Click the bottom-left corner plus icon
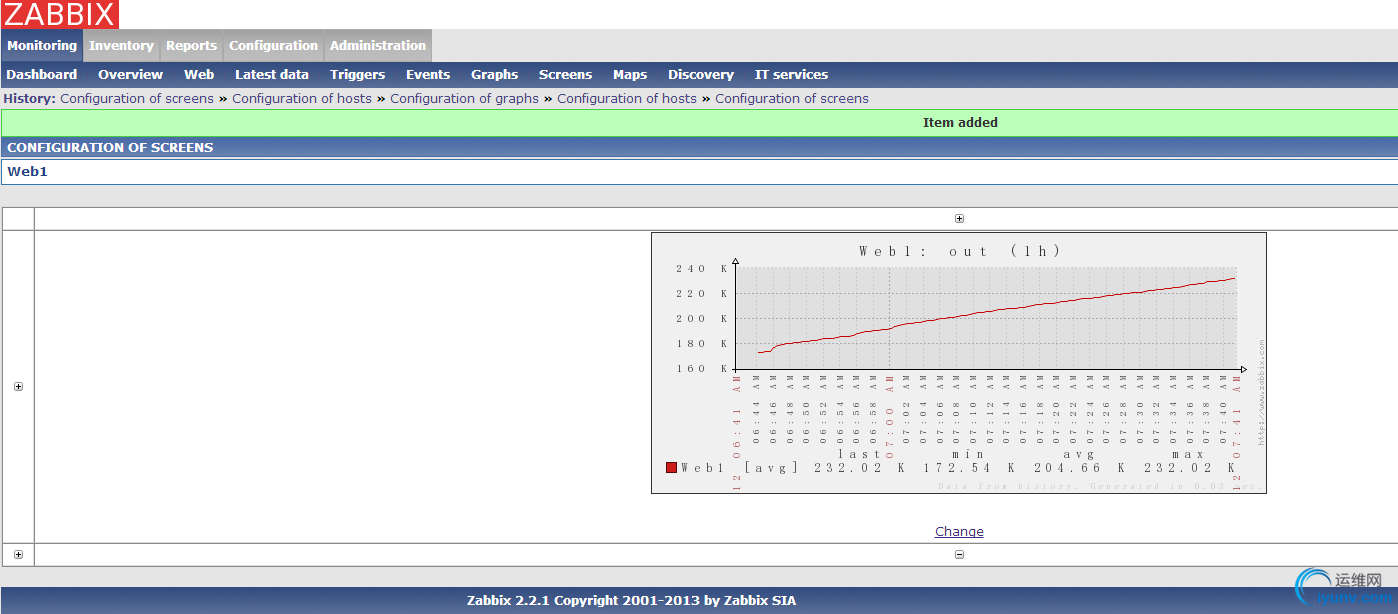The height and width of the screenshot is (614, 1398). pos(18,555)
